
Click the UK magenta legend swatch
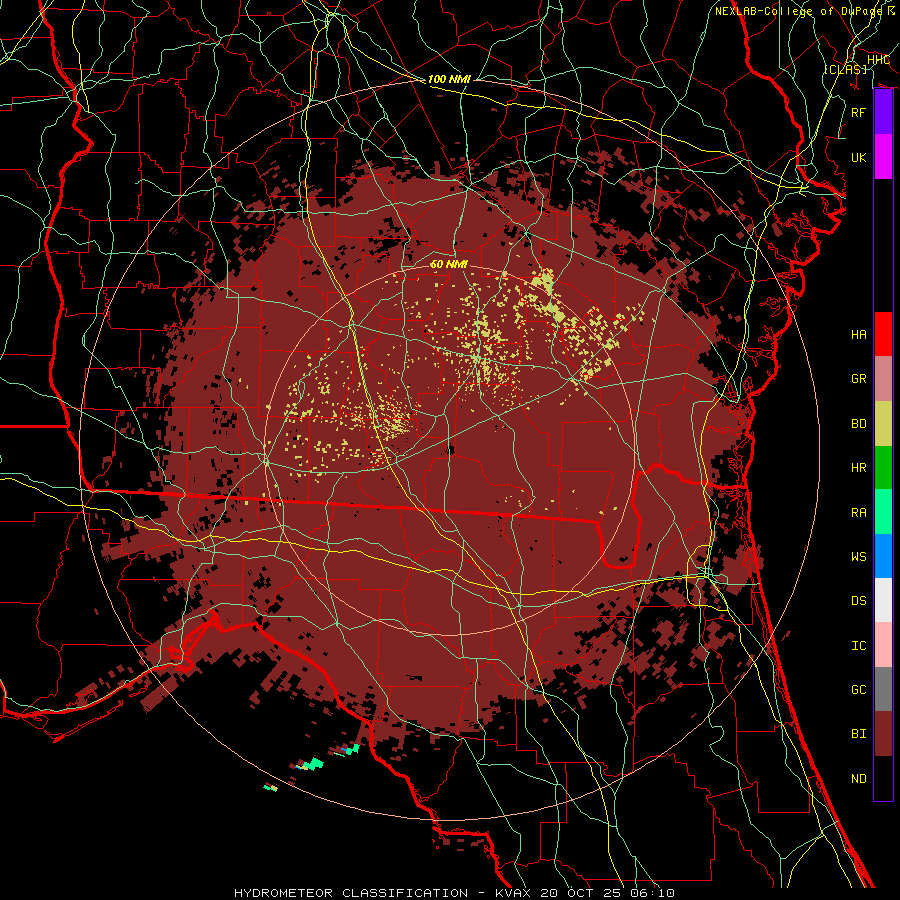(x=883, y=157)
